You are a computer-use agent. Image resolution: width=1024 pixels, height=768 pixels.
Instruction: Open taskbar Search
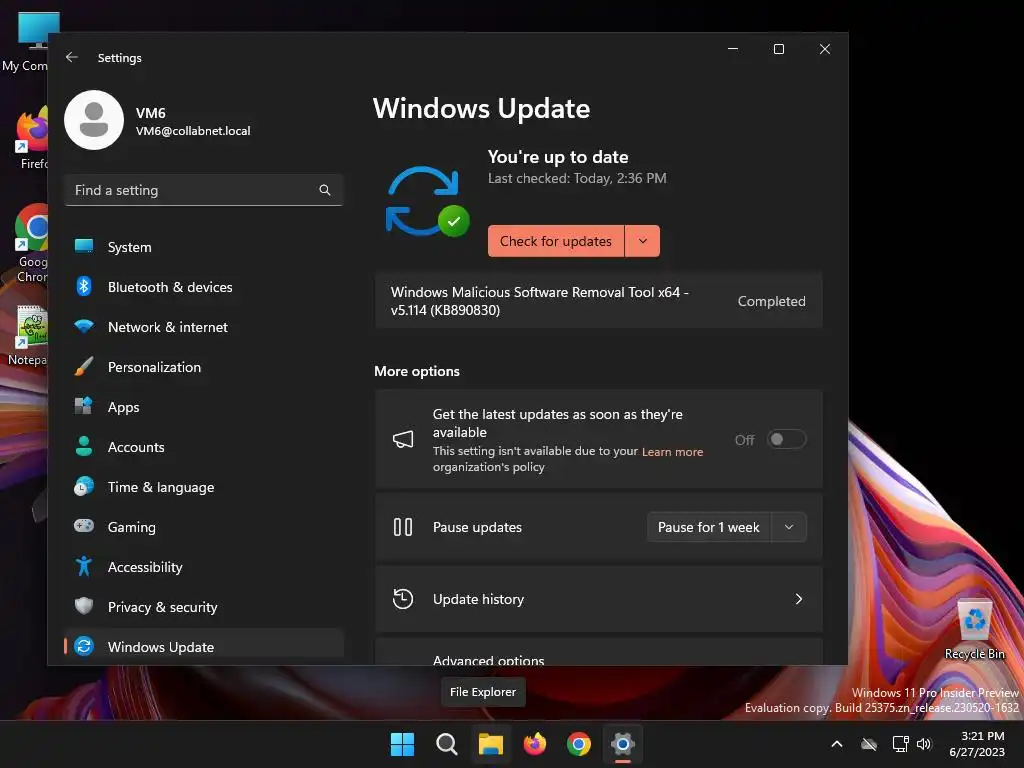point(447,744)
